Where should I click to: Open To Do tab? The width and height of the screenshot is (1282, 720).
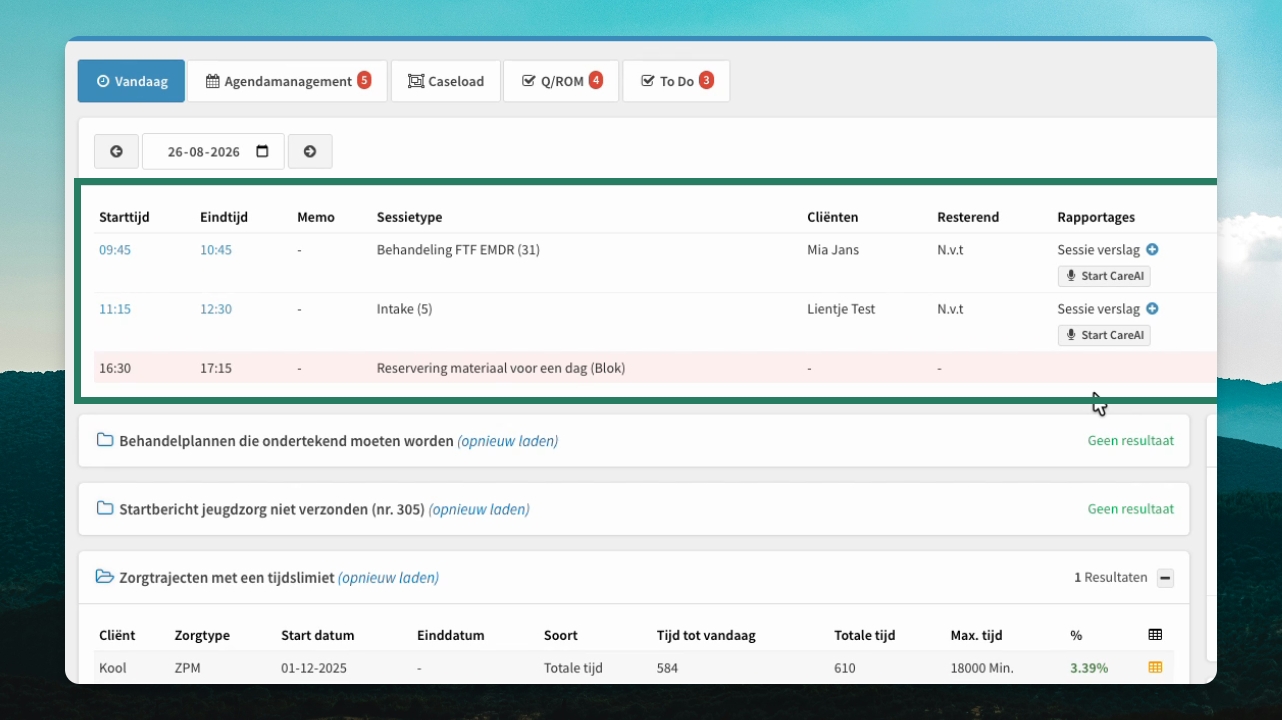(676, 81)
